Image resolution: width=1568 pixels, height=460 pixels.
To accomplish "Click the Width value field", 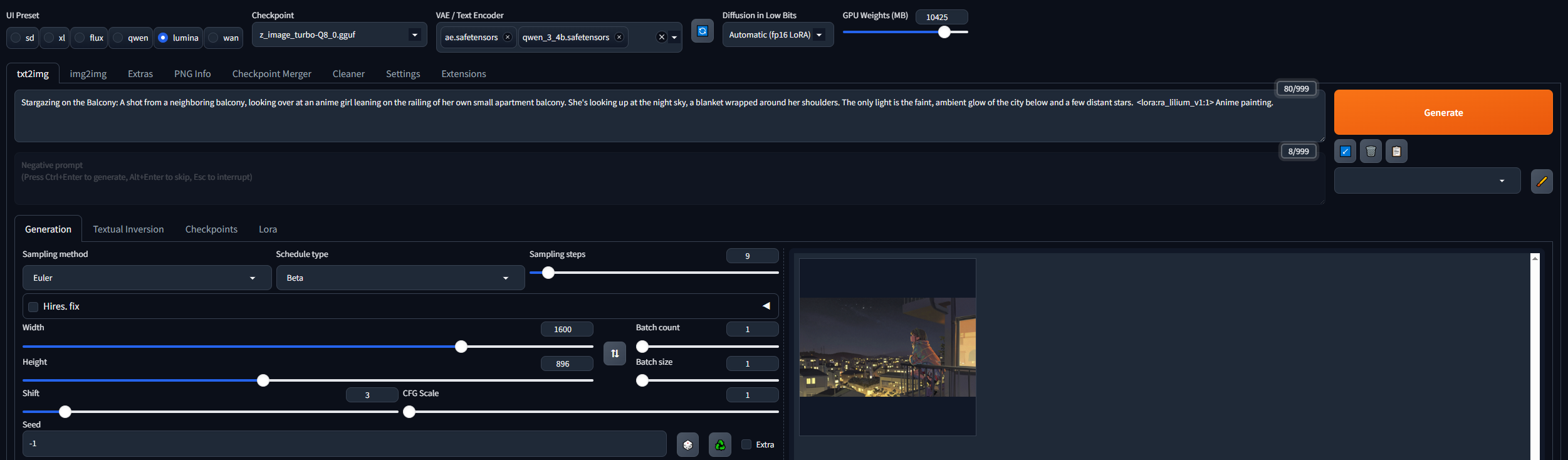I will (x=567, y=329).
